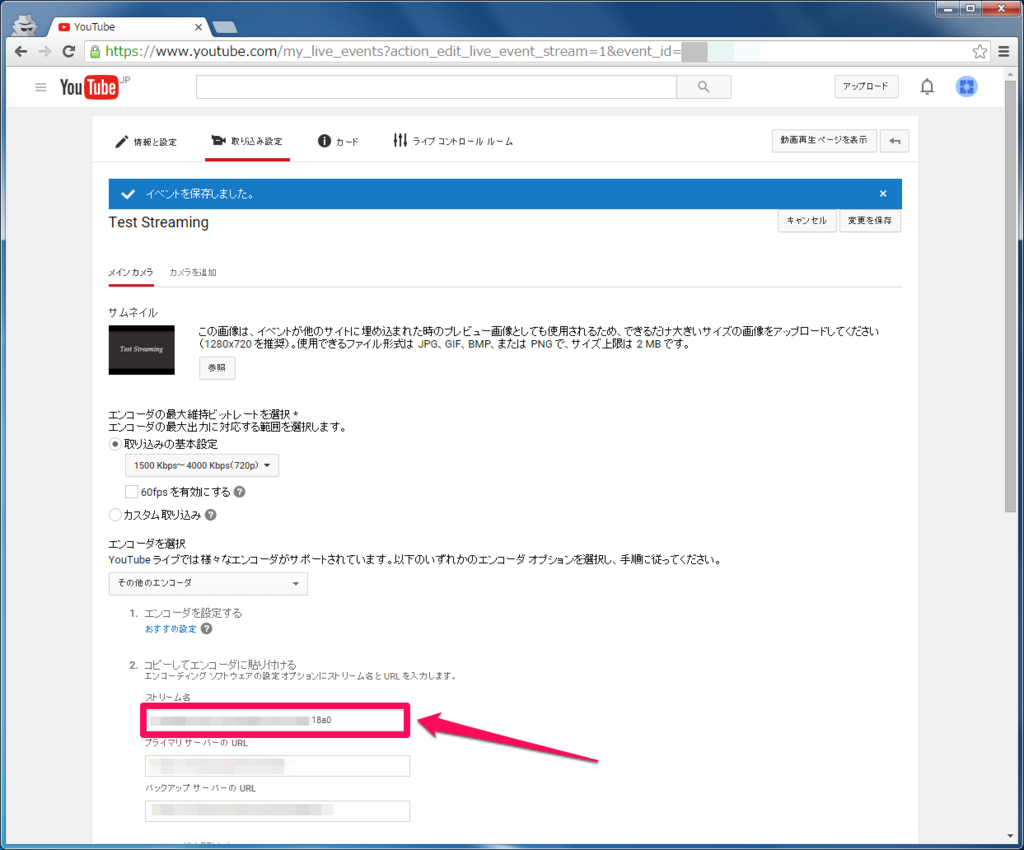This screenshot has height=850, width=1024.
Task: Click the YouTube logo
Action: pos(89,87)
